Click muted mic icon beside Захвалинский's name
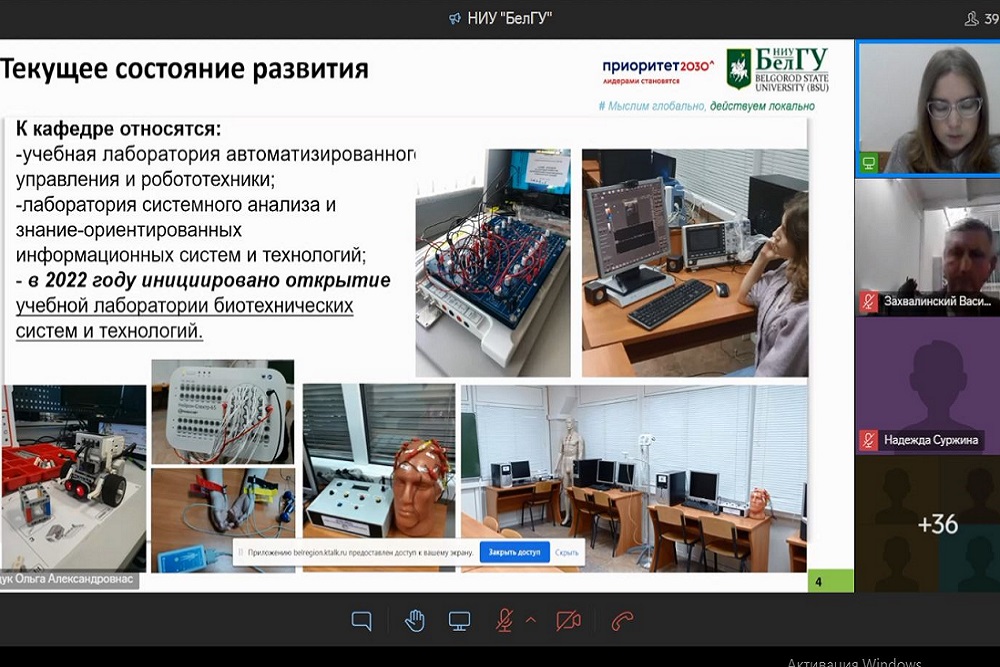 tap(870, 301)
